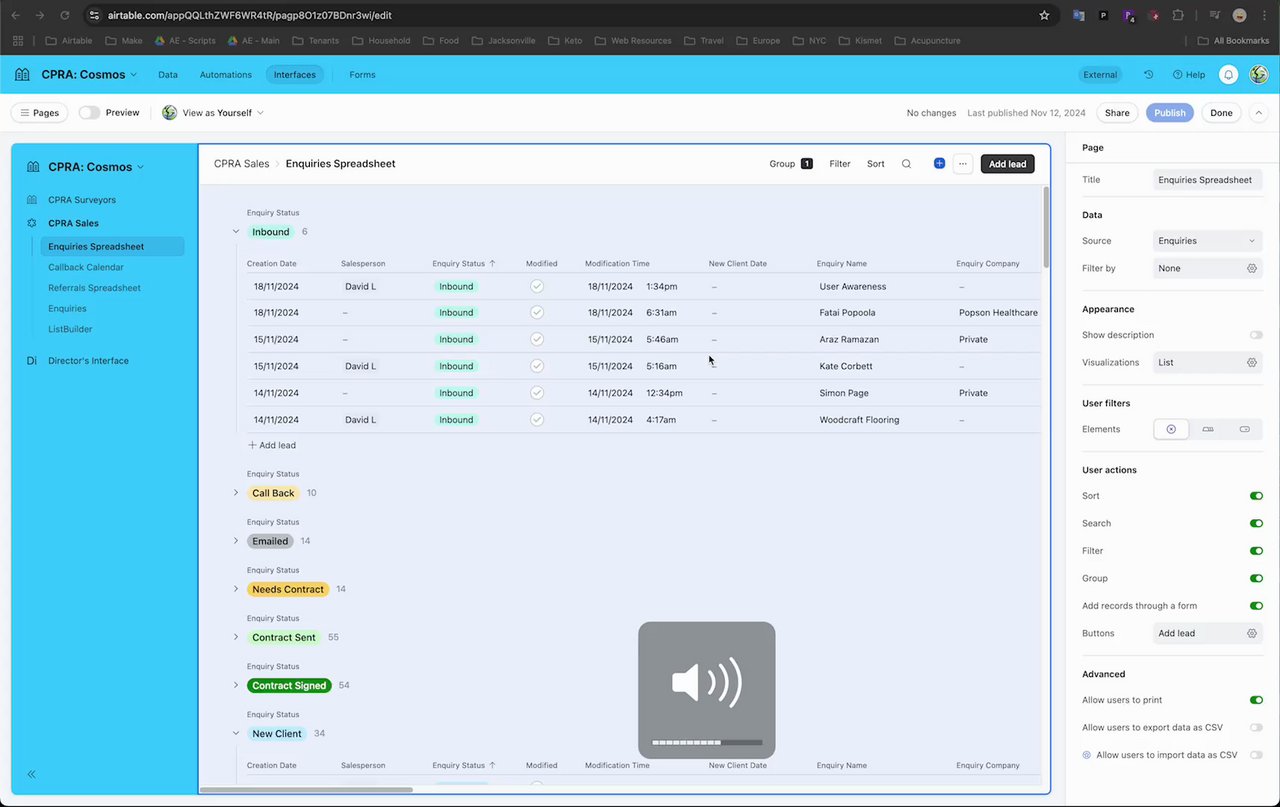Image resolution: width=1280 pixels, height=807 pixels.
Task: Click the horizontal scrollbar under the table
Action: click(x=306, y=790)
